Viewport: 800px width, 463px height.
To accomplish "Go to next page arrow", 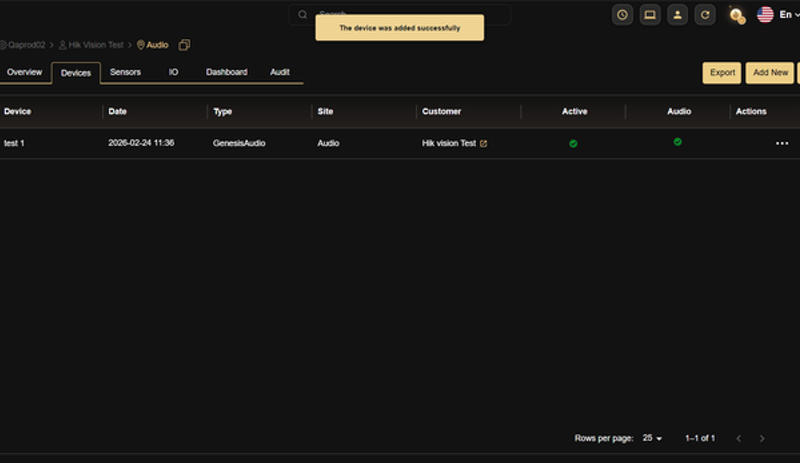I will click(x=762, y=438).
